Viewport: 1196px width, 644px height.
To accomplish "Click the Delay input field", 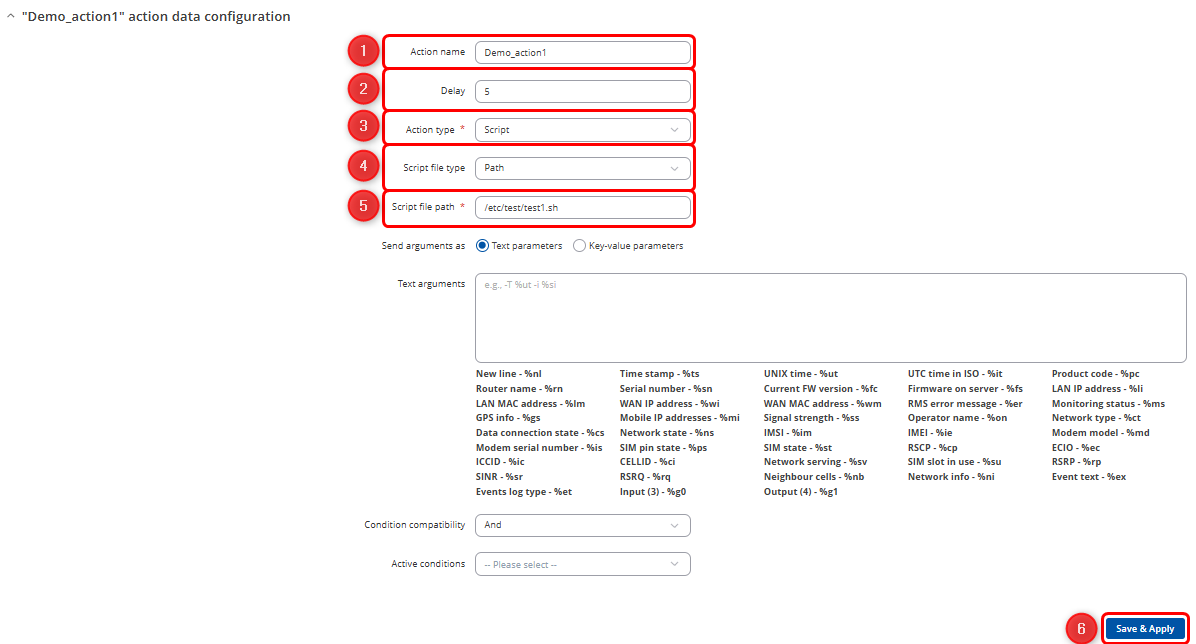I will point(582,91).
